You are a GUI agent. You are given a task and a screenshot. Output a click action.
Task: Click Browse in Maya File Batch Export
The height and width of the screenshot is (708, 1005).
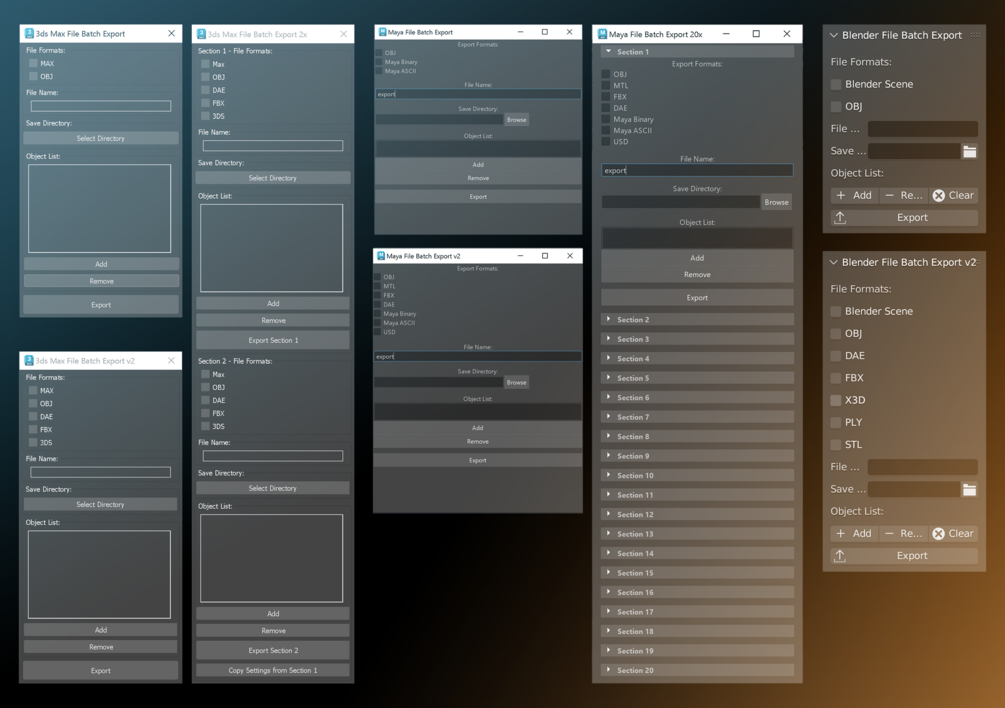click(517, 120)
